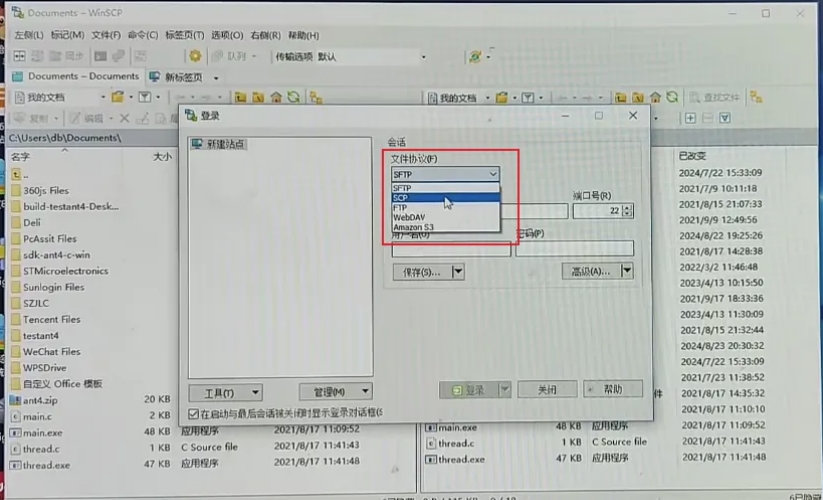Choose WebDAV in the protocol list
Image resolution: width=823 pixels, height=500 pixels.
[408, 217]
